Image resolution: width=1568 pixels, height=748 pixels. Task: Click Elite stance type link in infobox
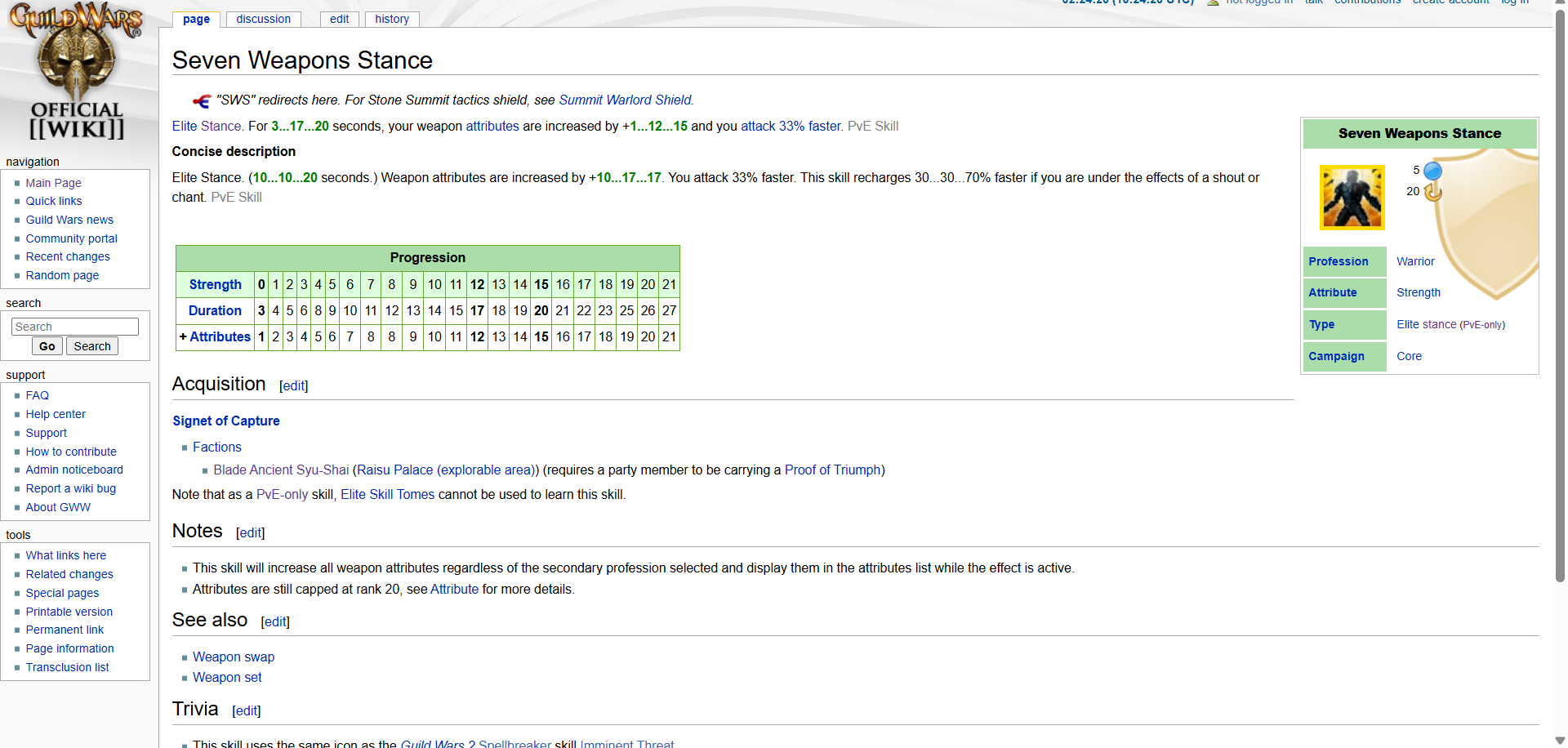[x=1427, y=324]
